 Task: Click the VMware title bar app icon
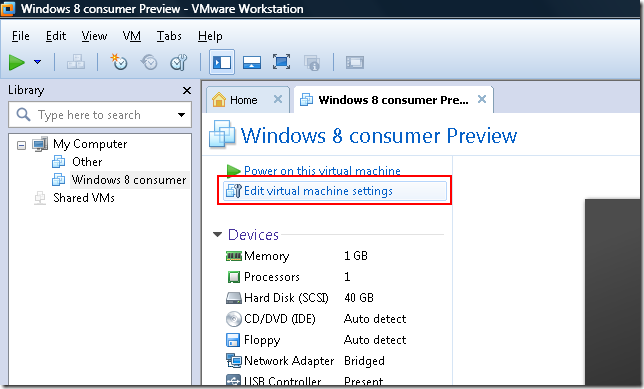coord(8,8)
